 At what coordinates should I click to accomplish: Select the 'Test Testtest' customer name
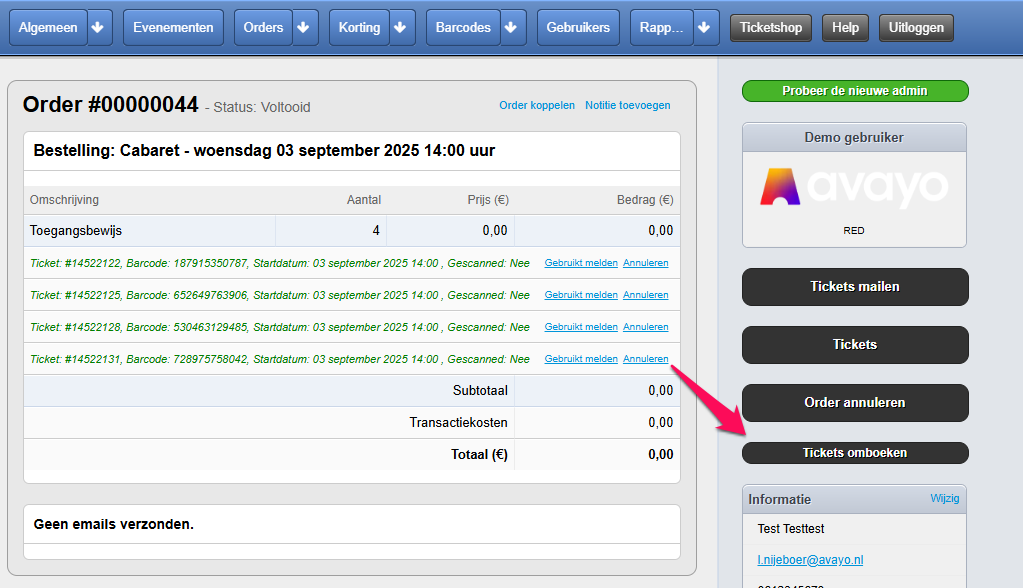pyautogui.click(x=791, y=529)
